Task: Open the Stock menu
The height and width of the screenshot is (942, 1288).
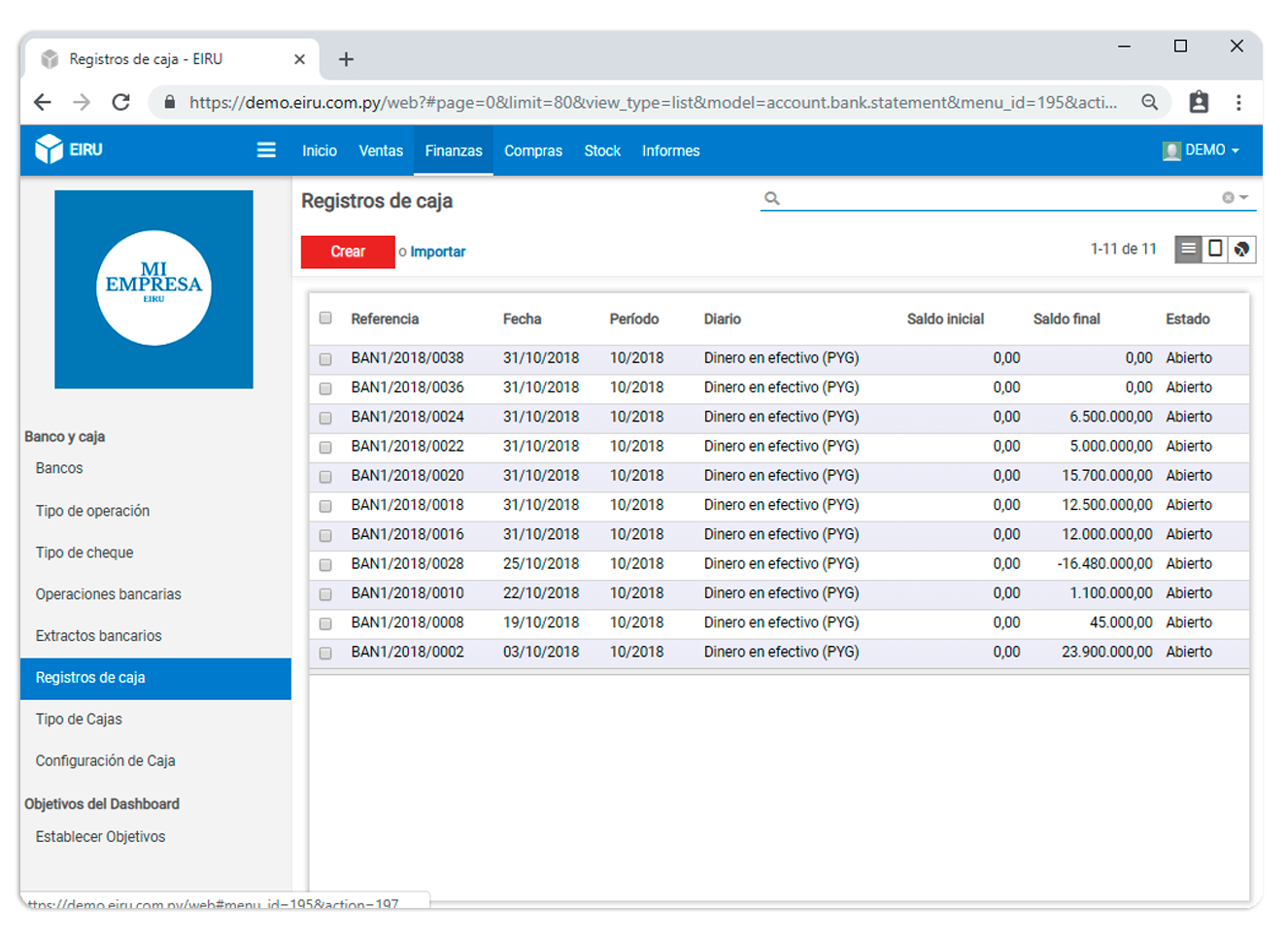Action: pyautogui.click(x=602, y=151)
